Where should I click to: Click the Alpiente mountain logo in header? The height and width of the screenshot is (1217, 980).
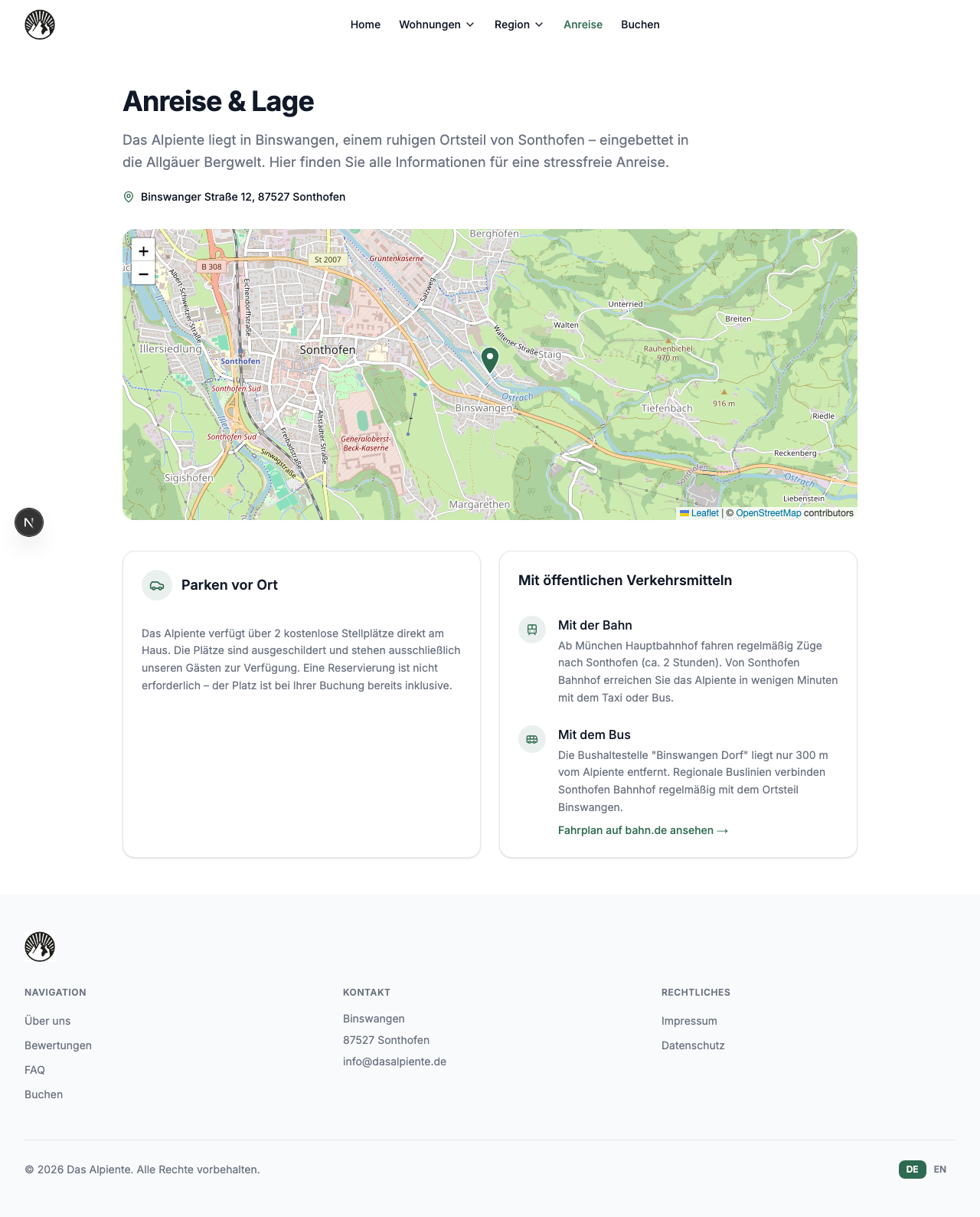point(40,25)
